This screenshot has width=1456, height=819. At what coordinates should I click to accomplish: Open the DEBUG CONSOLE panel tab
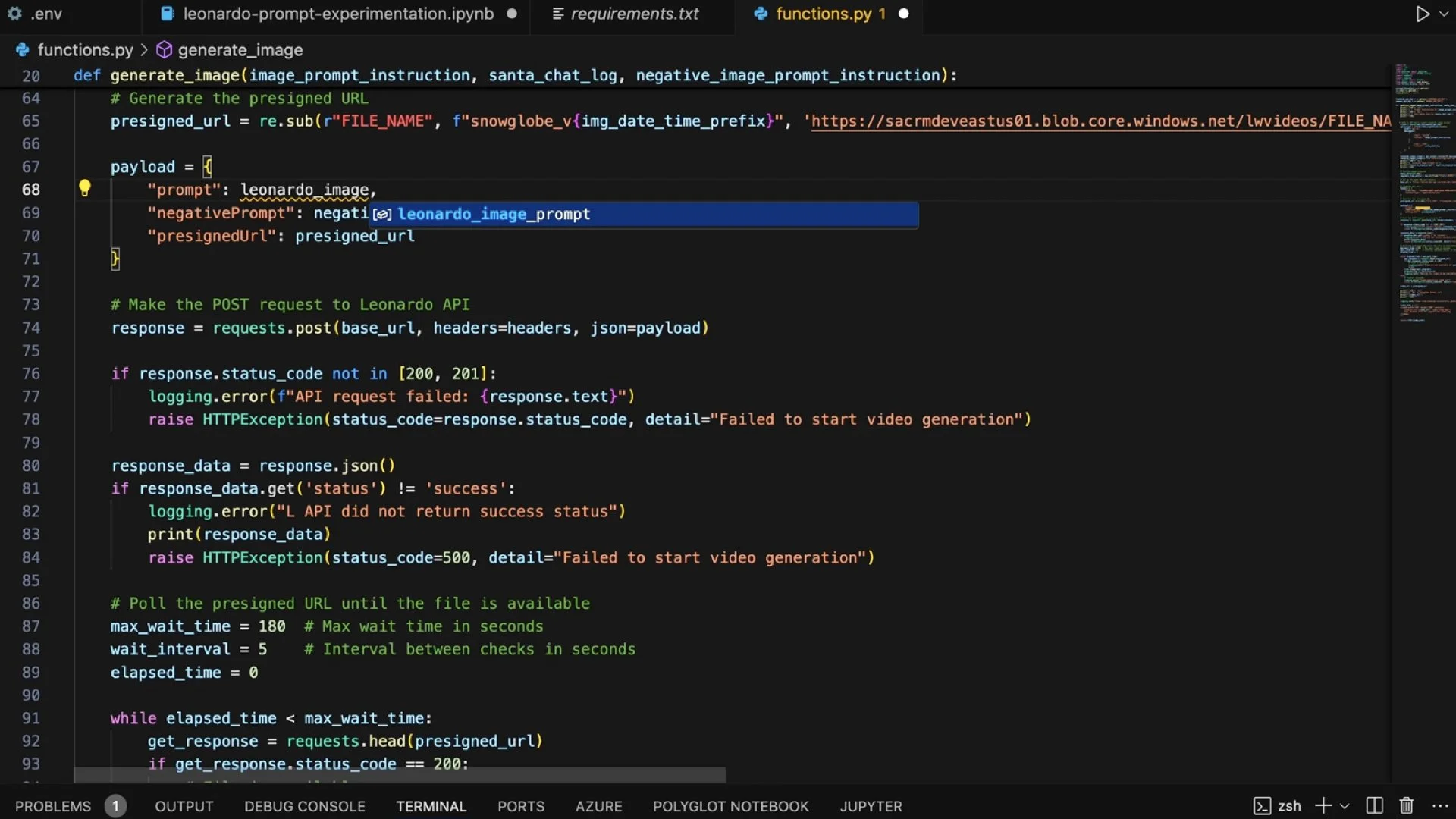pos(304,806)
